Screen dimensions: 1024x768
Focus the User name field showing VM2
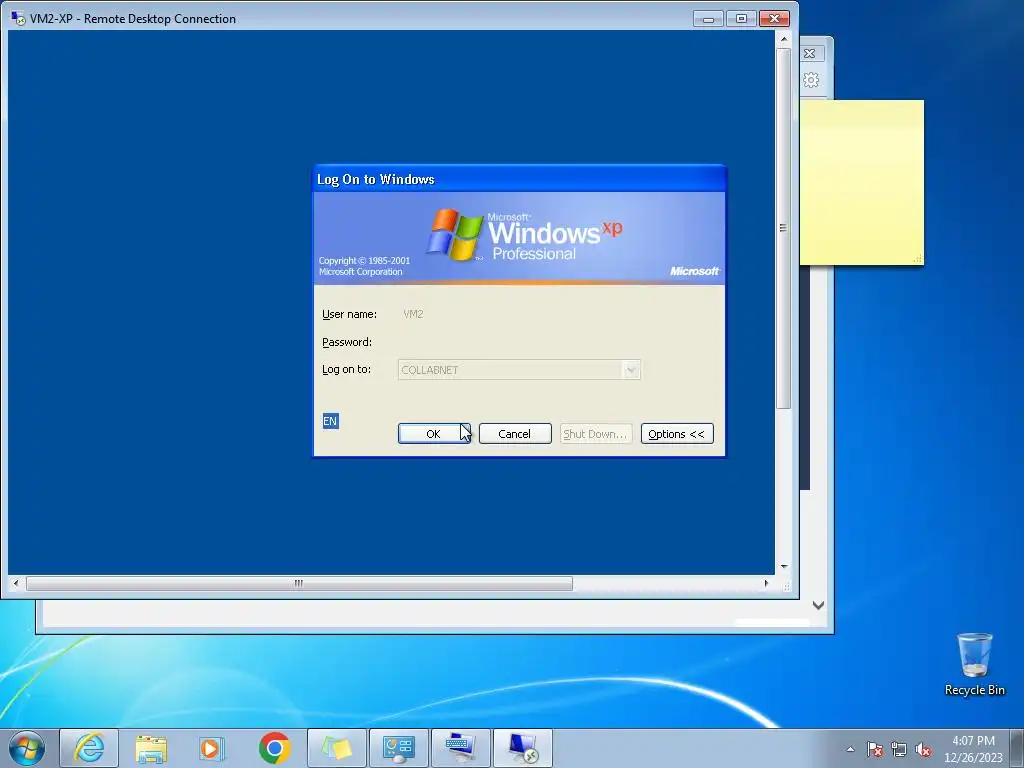pyautogui.click(x=519, y=314)
